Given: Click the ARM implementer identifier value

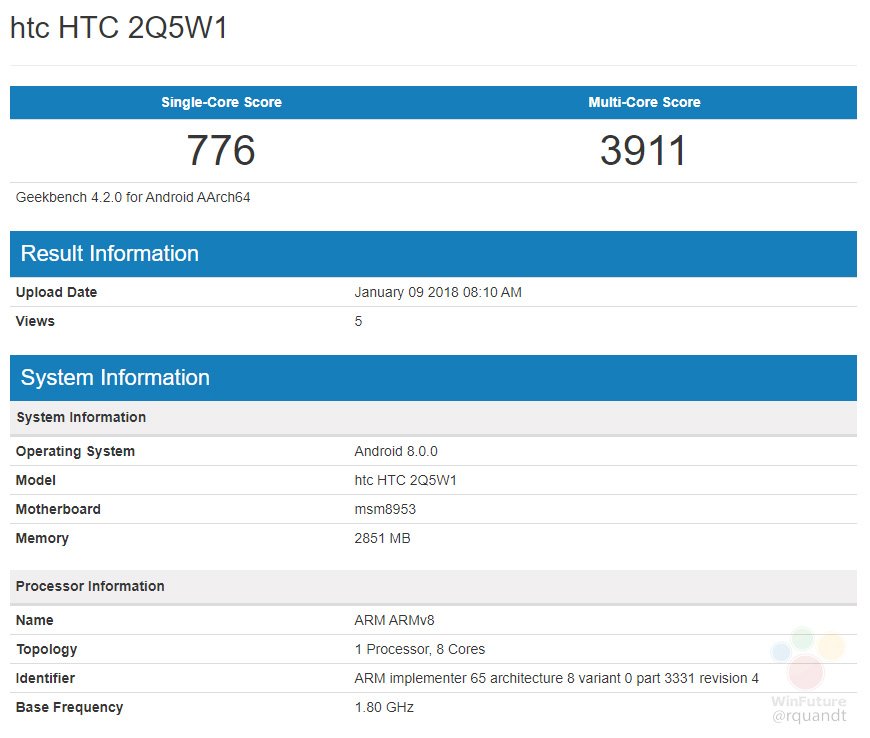Looking at the screenshot, I should click(x=556, y=678).
